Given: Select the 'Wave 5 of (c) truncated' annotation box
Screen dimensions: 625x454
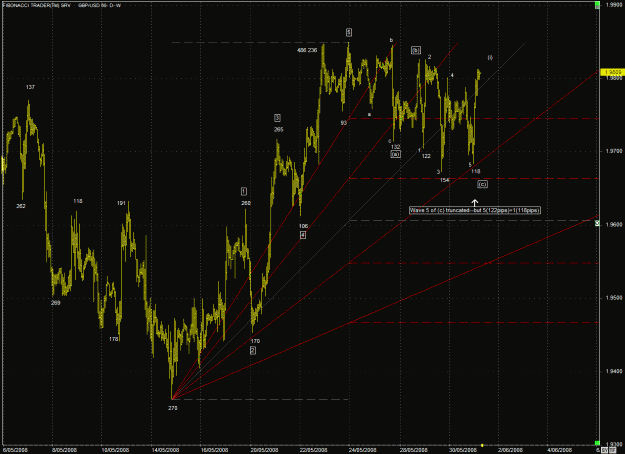Looking at the screenshot, I should pos(475,210).
